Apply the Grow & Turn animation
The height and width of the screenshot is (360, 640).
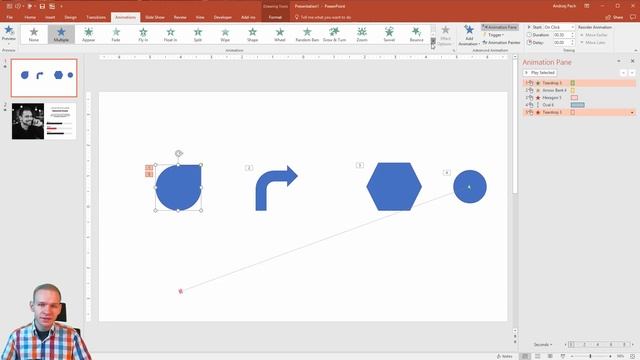pos(335,34)
